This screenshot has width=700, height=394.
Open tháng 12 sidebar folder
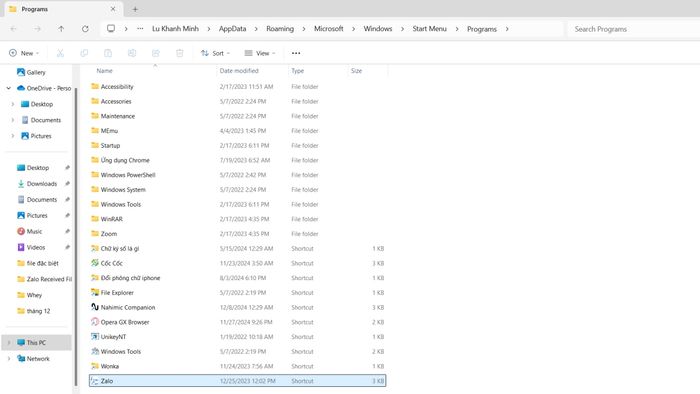(x=33, y=311)
